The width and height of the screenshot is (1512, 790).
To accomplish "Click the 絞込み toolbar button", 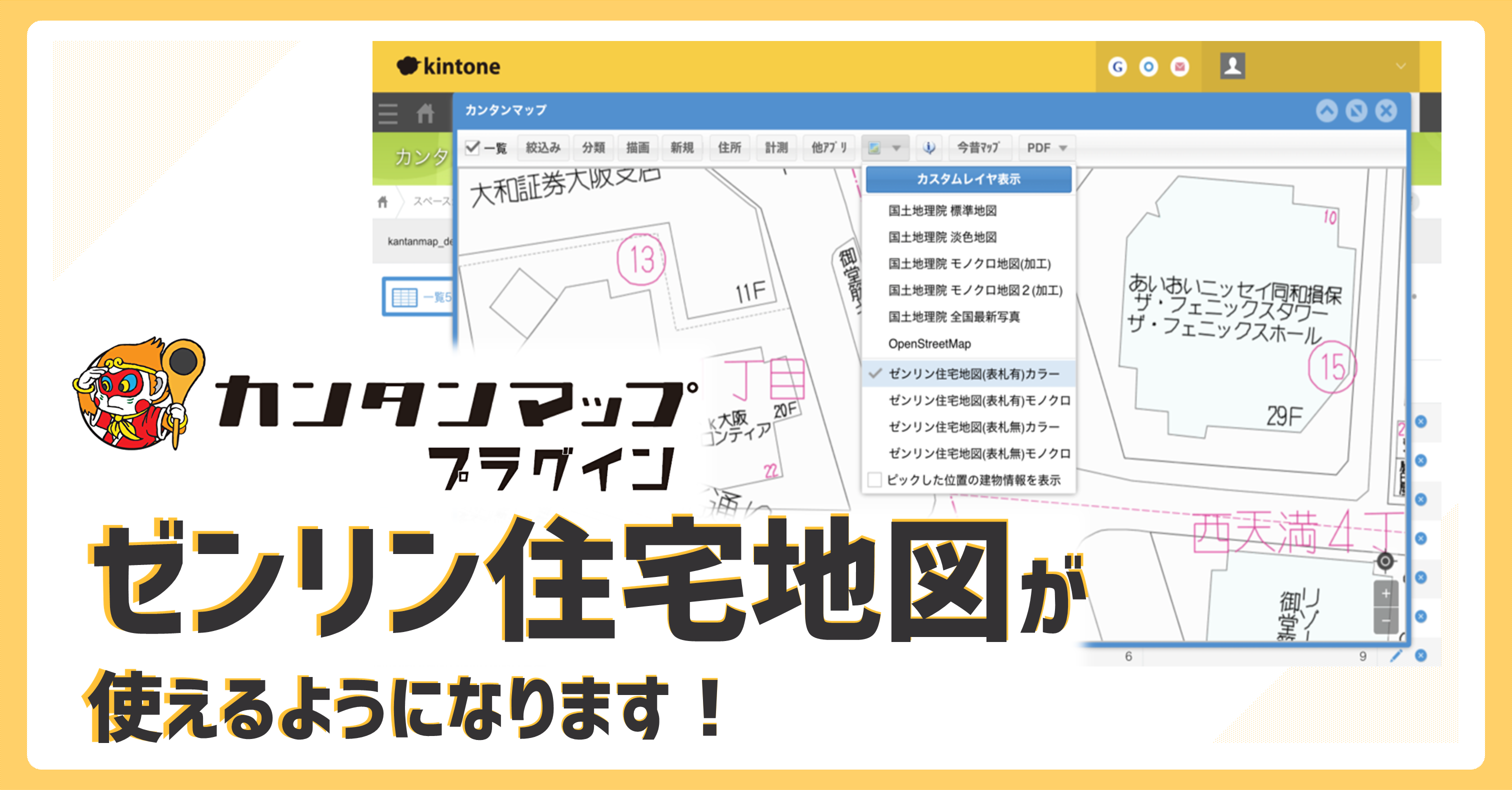I will tap(543, 148).
